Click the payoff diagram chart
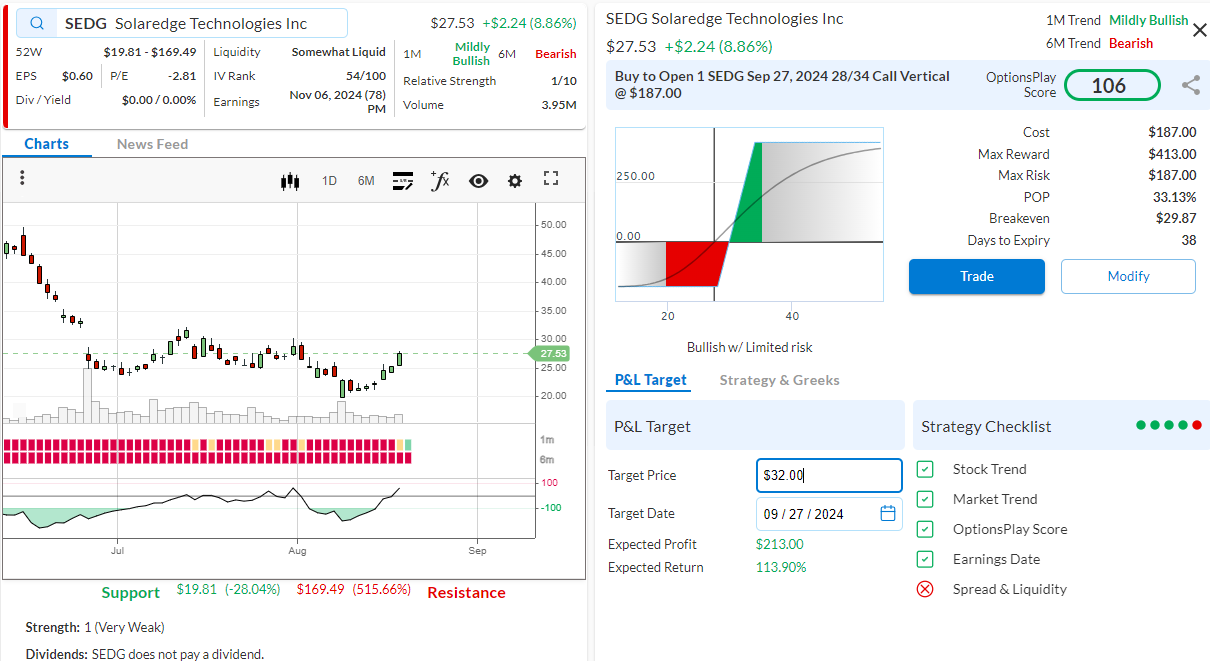1210x661 pixels. pos(750,214)
